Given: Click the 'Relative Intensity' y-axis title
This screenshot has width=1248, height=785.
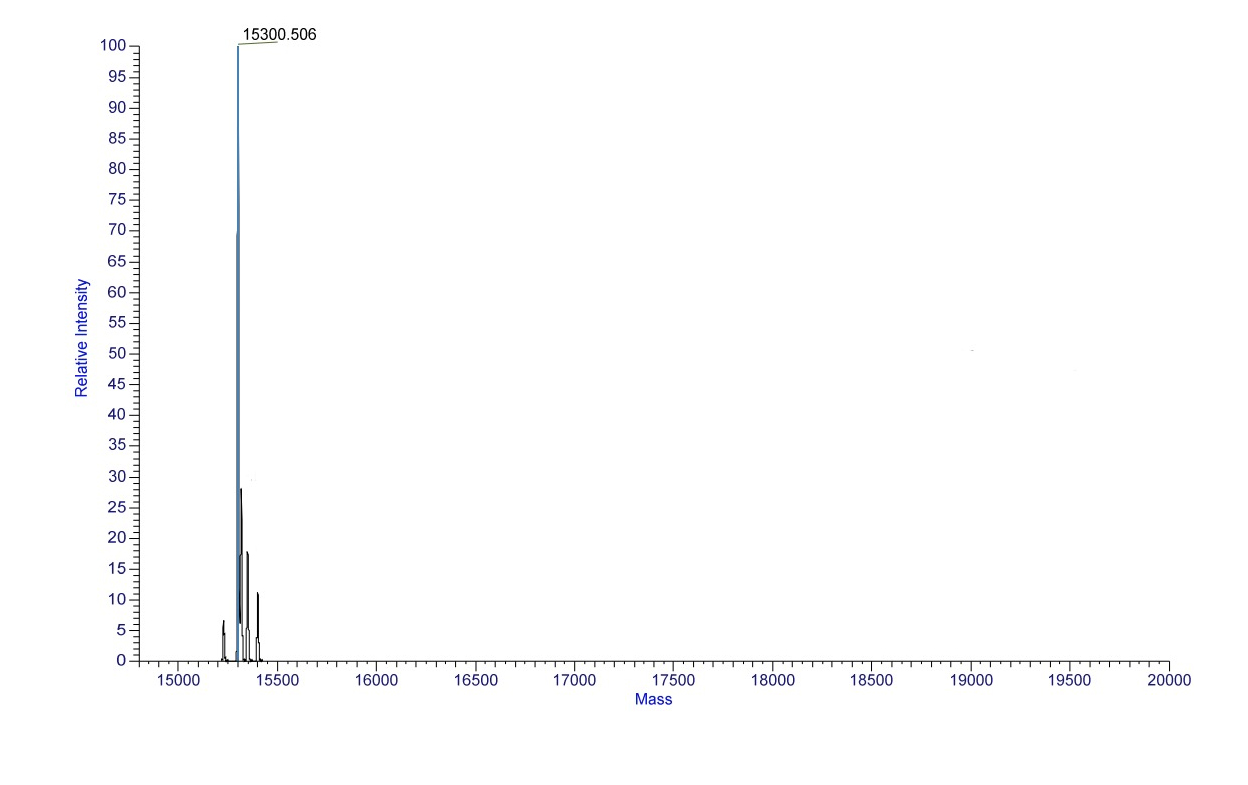Looking at the screenshot, I should click(x=82, y=338).
